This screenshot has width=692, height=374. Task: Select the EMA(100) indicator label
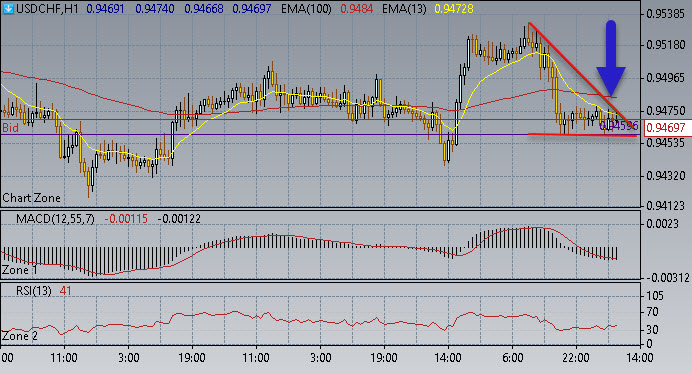click(x=306, y=9)
